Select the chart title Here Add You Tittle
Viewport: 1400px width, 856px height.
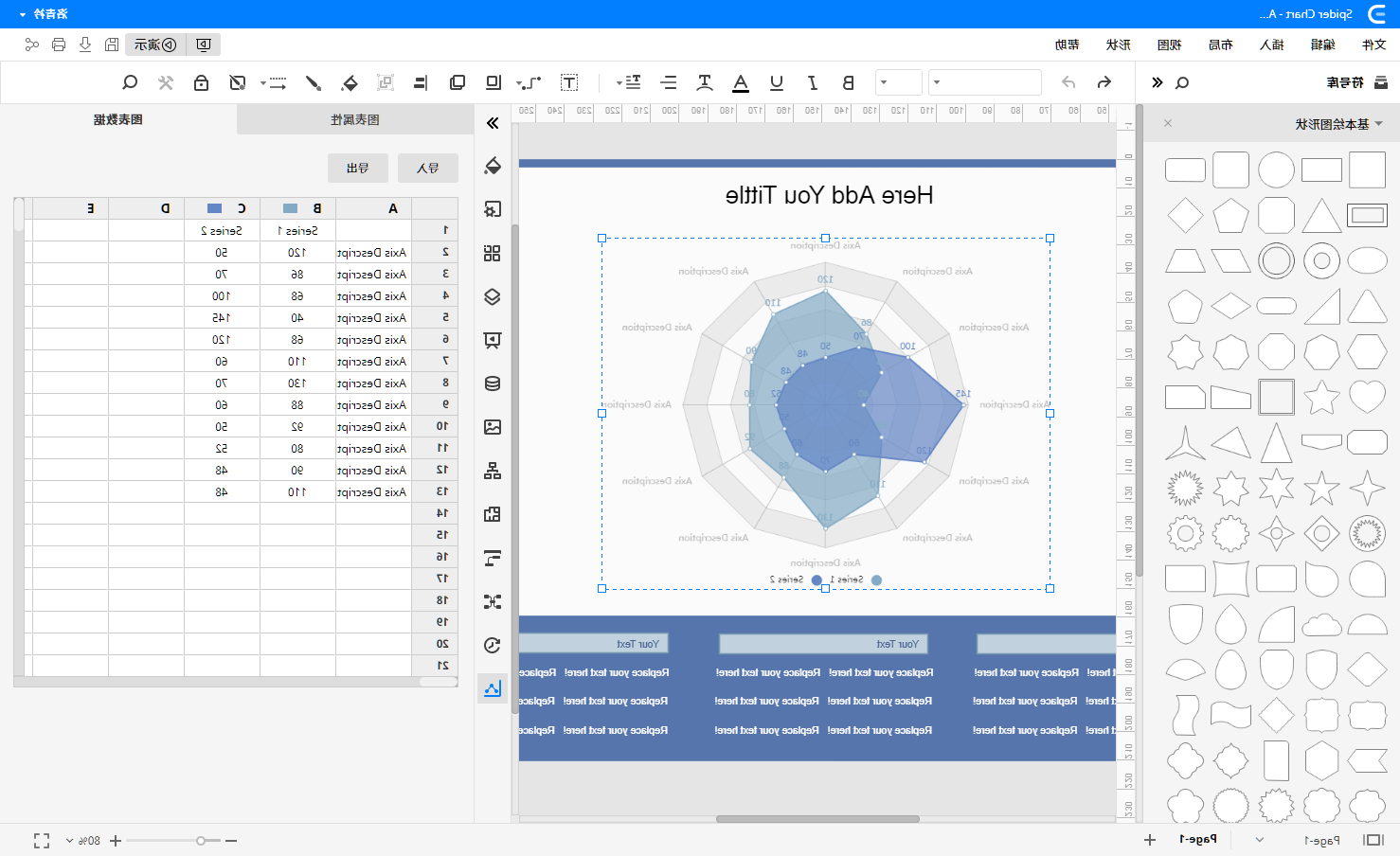(830, 195)
